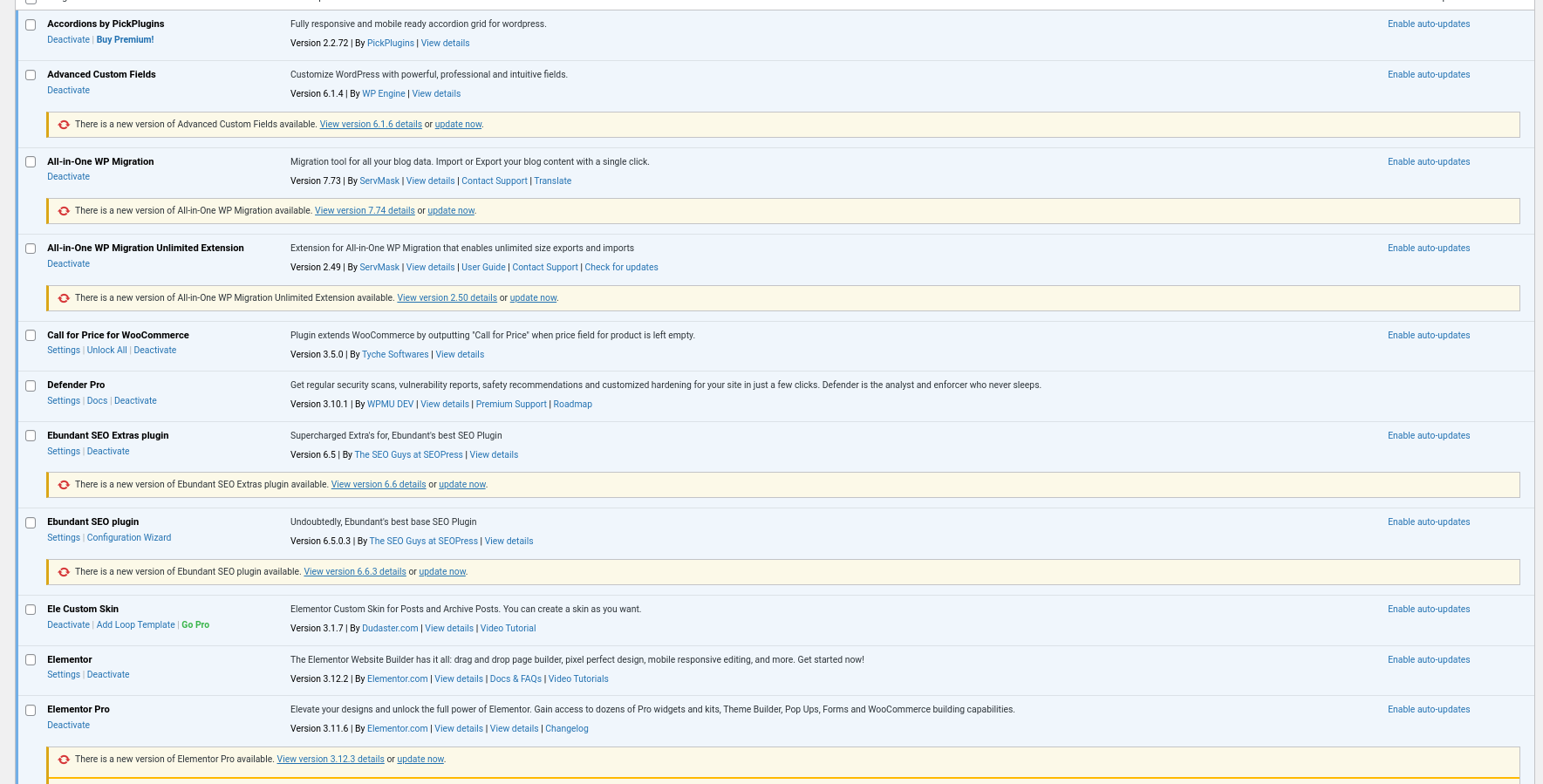Open Elementor Pro Changelog
This screenshot has height=784, width=1543.
pos(566,729)
